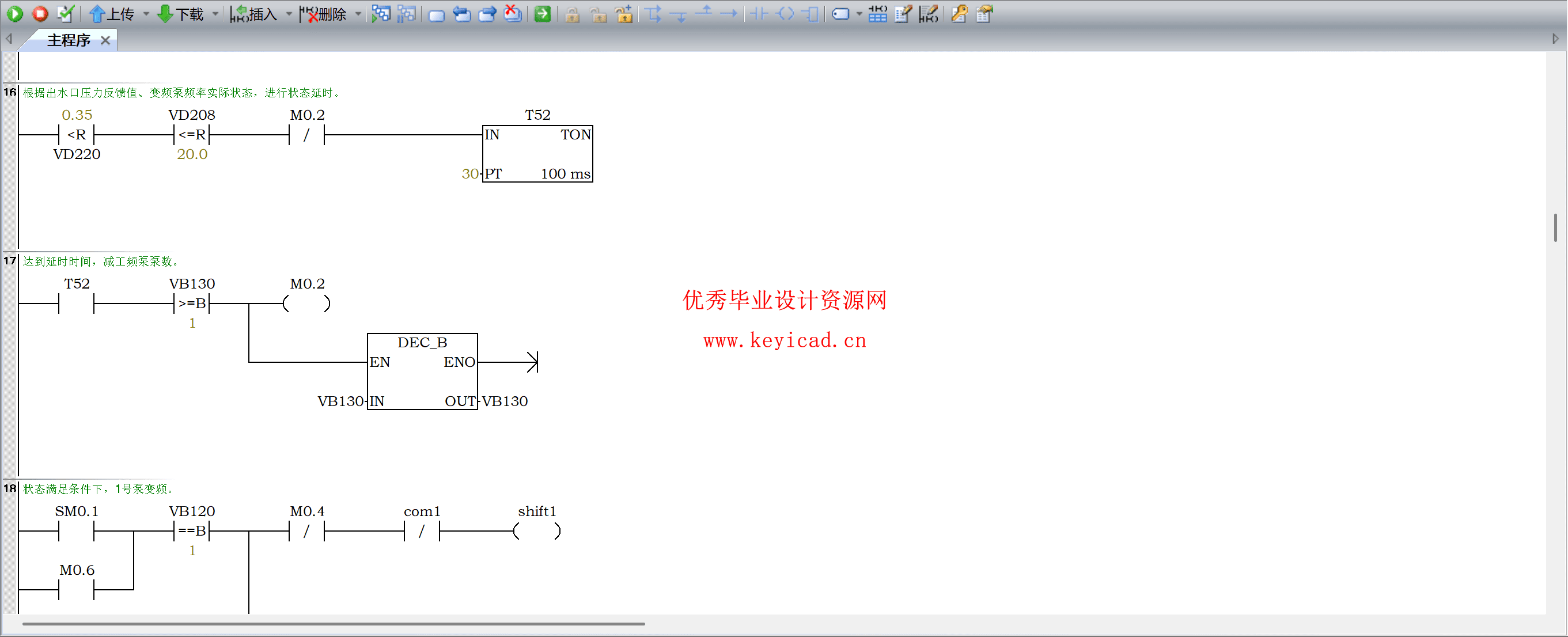The width and height of the screenshot is (1568, 637).
Task: Go to next bookmark icon
Action: [487, 13]
